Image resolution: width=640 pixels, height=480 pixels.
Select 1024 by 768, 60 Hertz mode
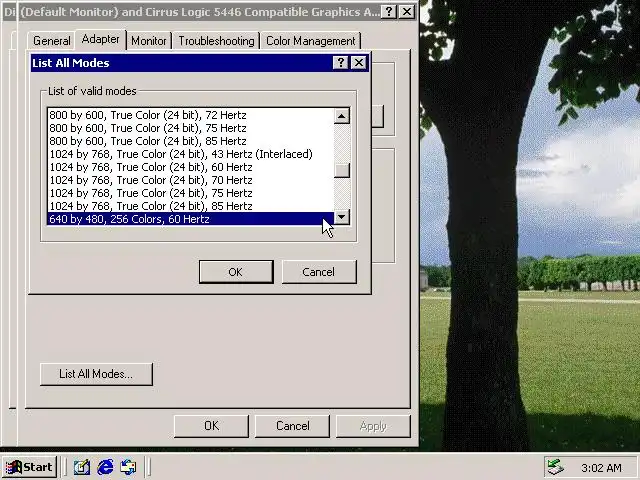[x=190, y=167]
